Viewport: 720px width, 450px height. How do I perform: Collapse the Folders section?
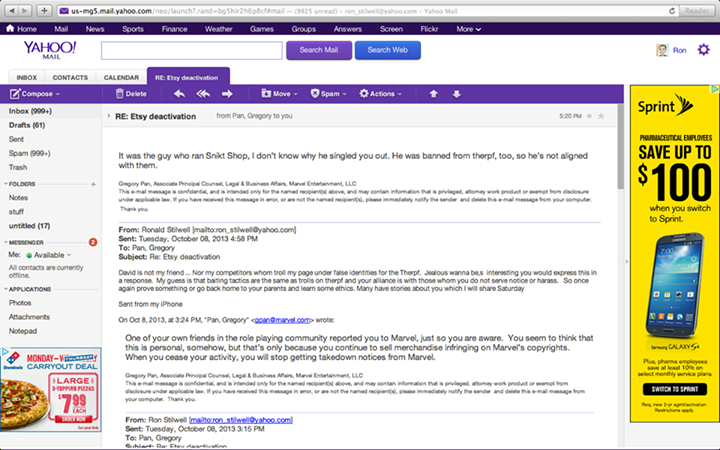tap(6, 184)
